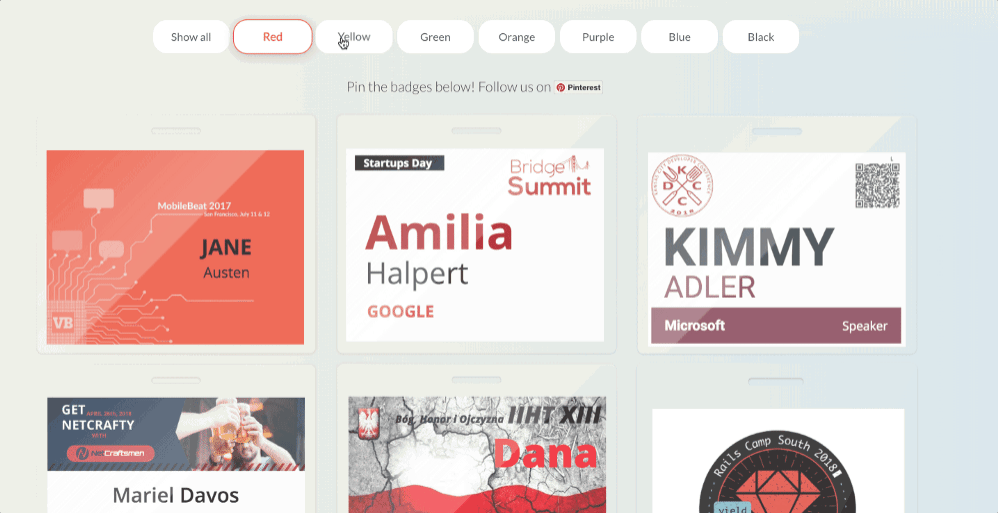Filter badges by Yellow
Image resolution: width=998 pixels, height=513 pixels.
pos(354,37)
